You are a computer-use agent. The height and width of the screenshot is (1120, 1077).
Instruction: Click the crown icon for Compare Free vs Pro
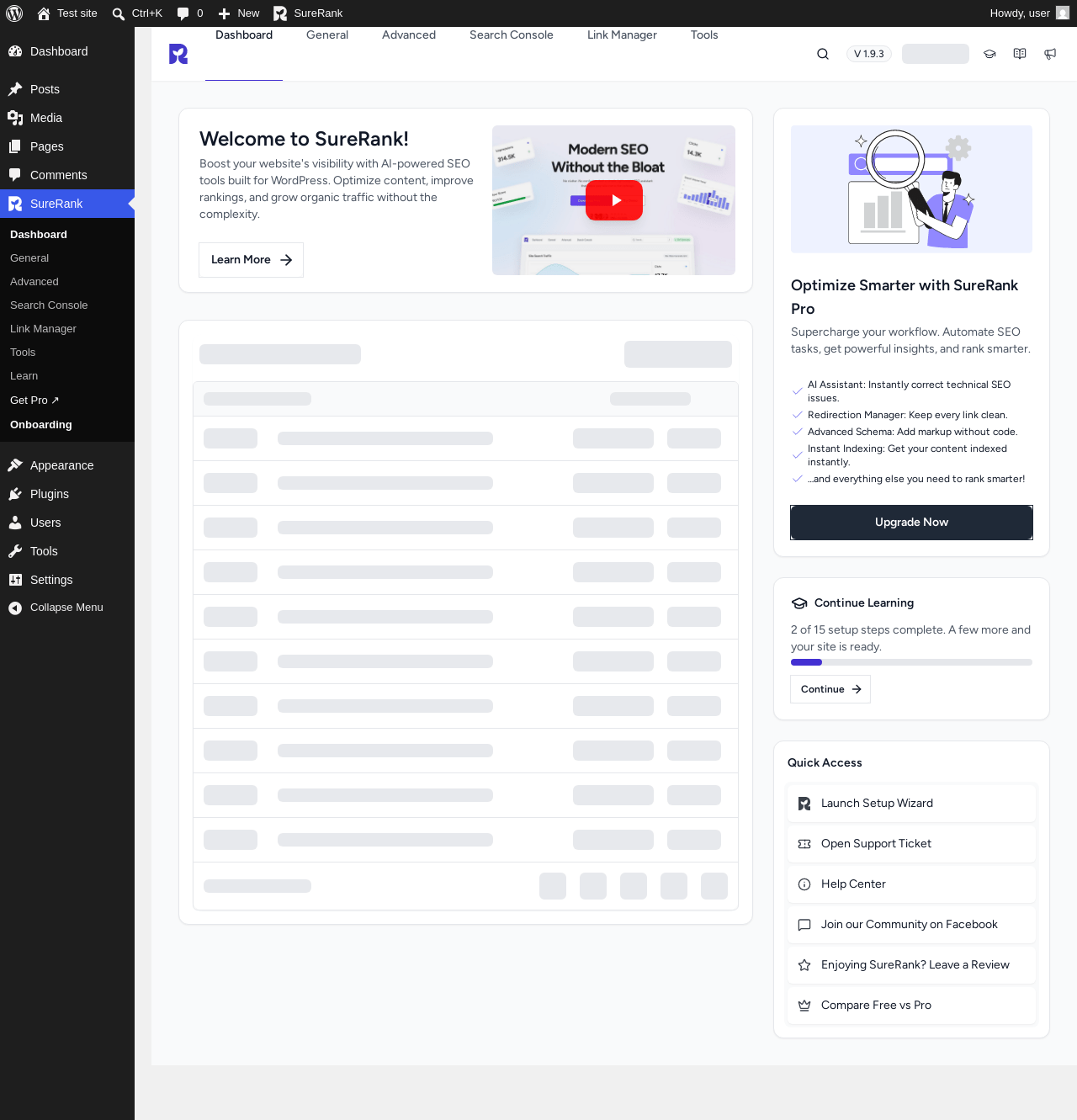point(804,1006)
